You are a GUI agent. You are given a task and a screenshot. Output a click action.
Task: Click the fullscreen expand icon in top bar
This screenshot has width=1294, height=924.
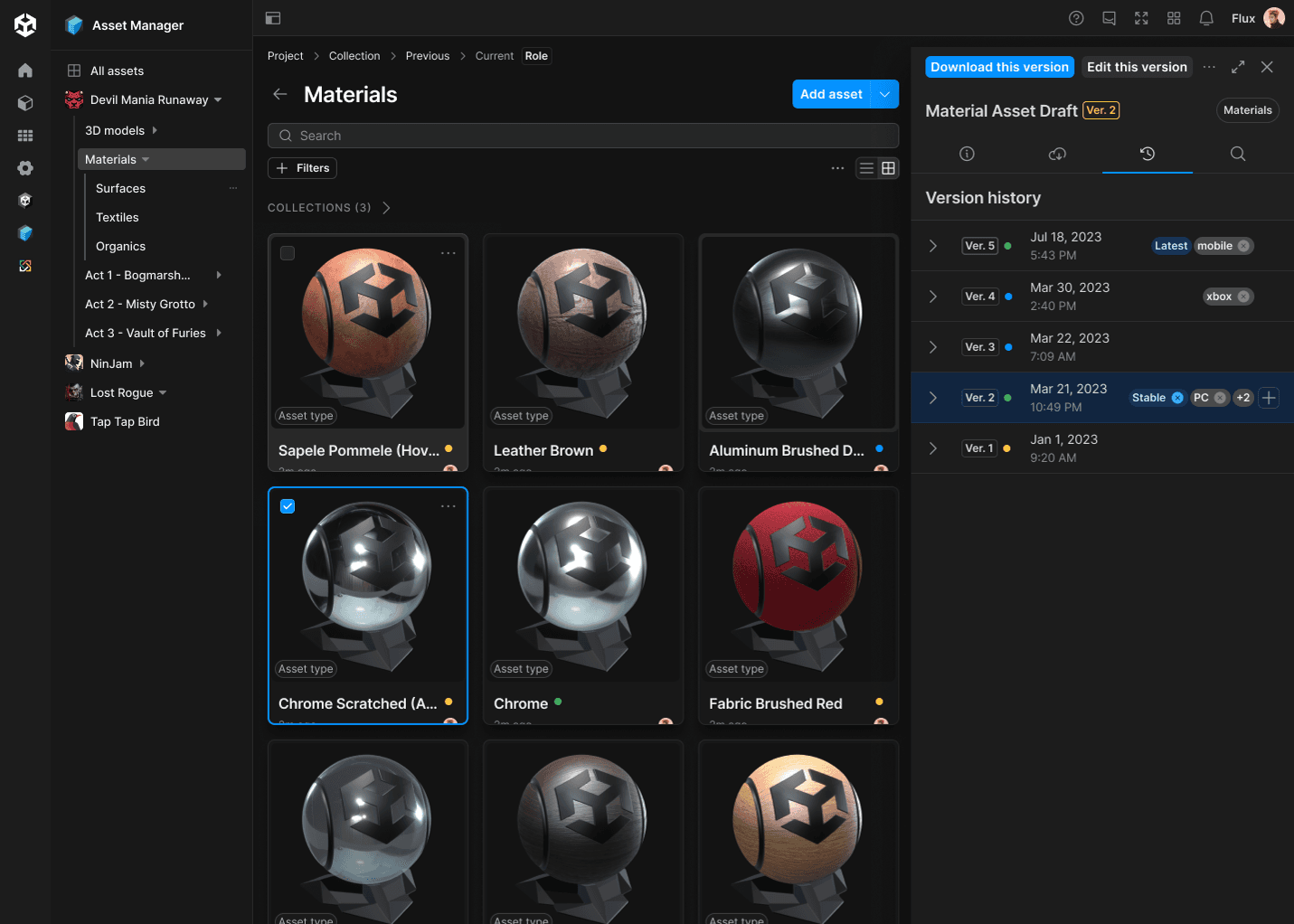coord(1141,18)
